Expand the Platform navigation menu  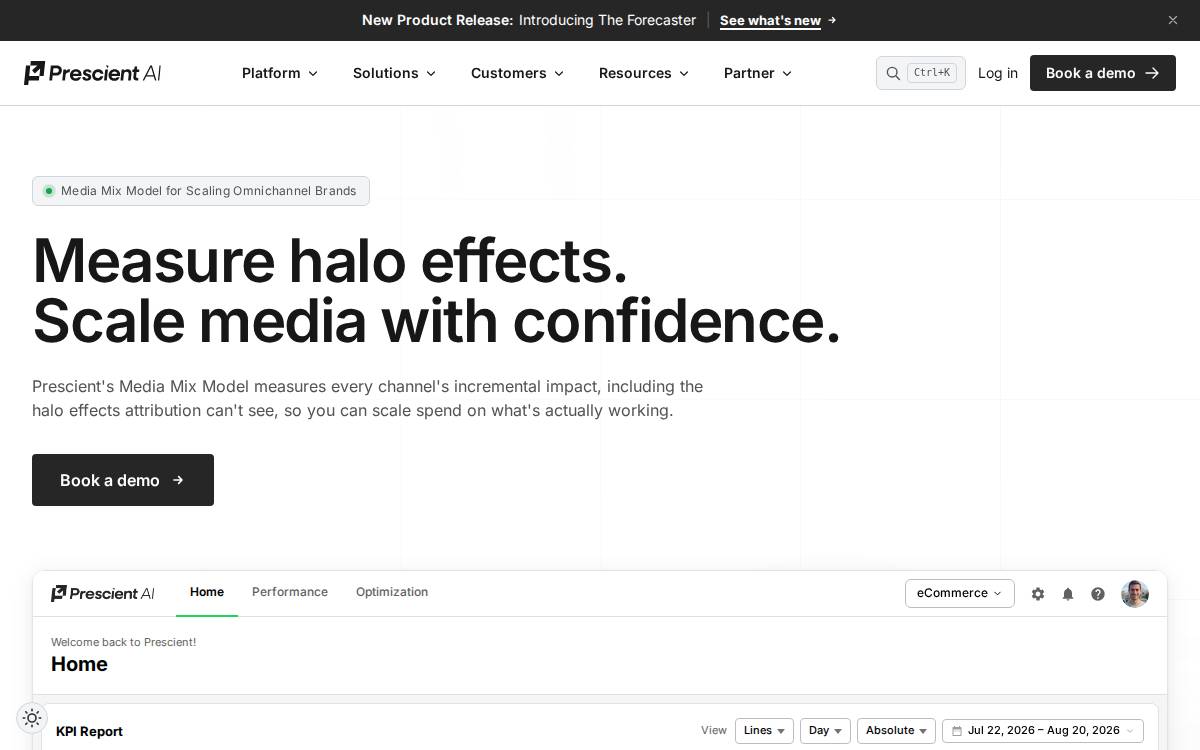pos(280,73)
